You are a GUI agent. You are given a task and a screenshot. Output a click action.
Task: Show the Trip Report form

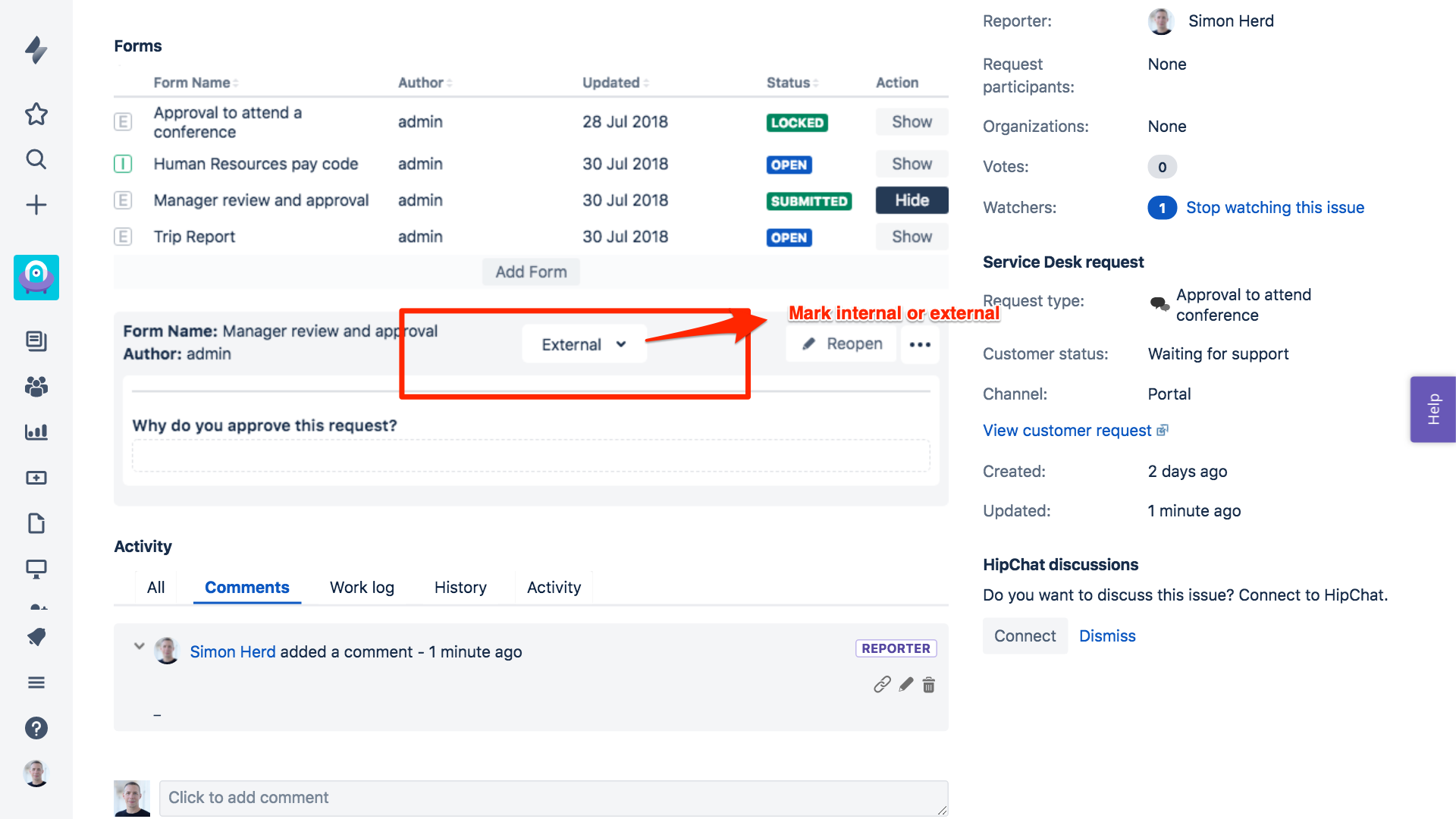click(911, 237)
